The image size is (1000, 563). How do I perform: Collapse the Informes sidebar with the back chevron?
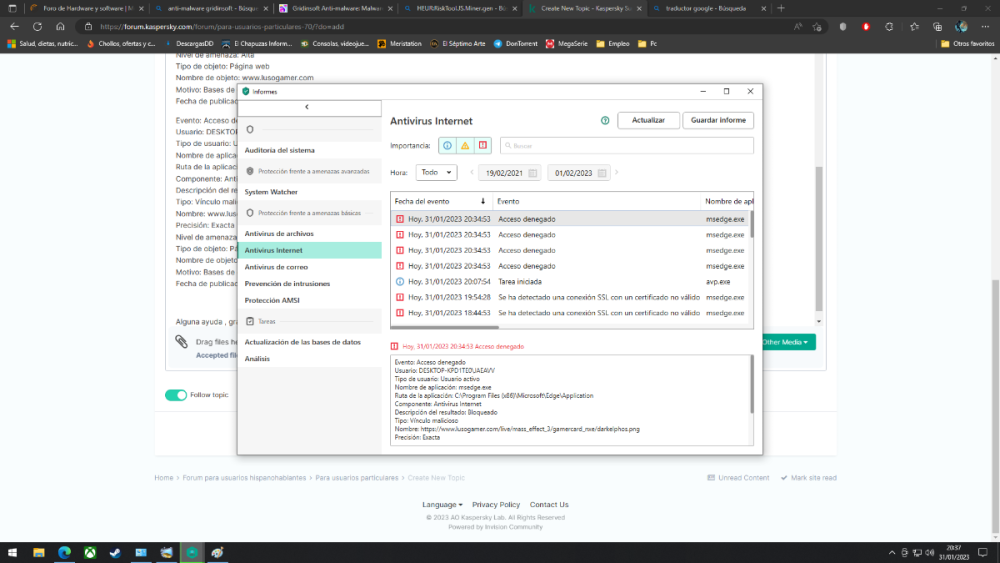(307, 107)
